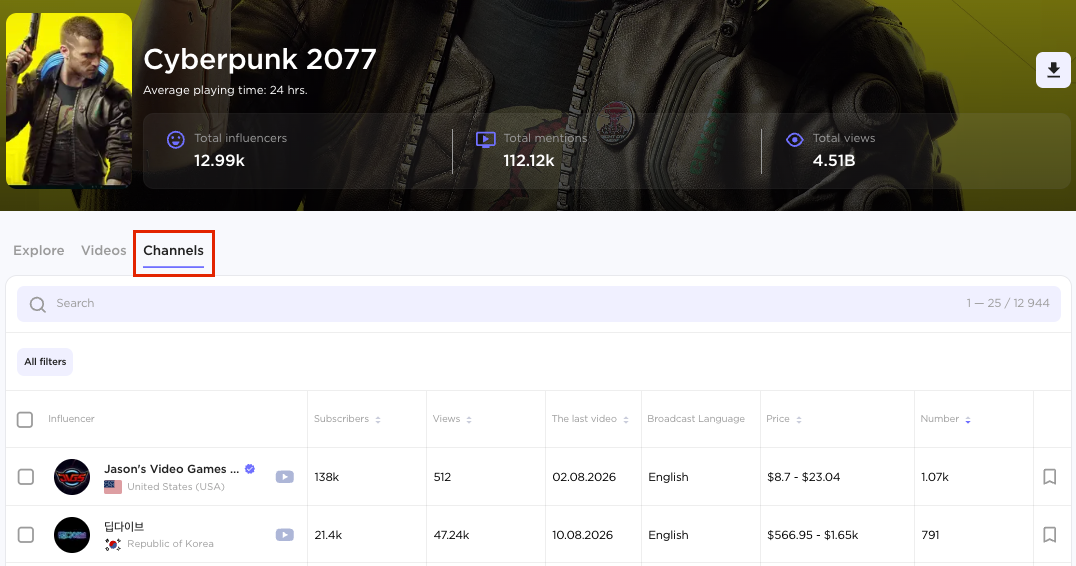The width and height of the screenshot is (1076, 566).
Task: Select all influencers with header checkbox
Action: (25, 419)
